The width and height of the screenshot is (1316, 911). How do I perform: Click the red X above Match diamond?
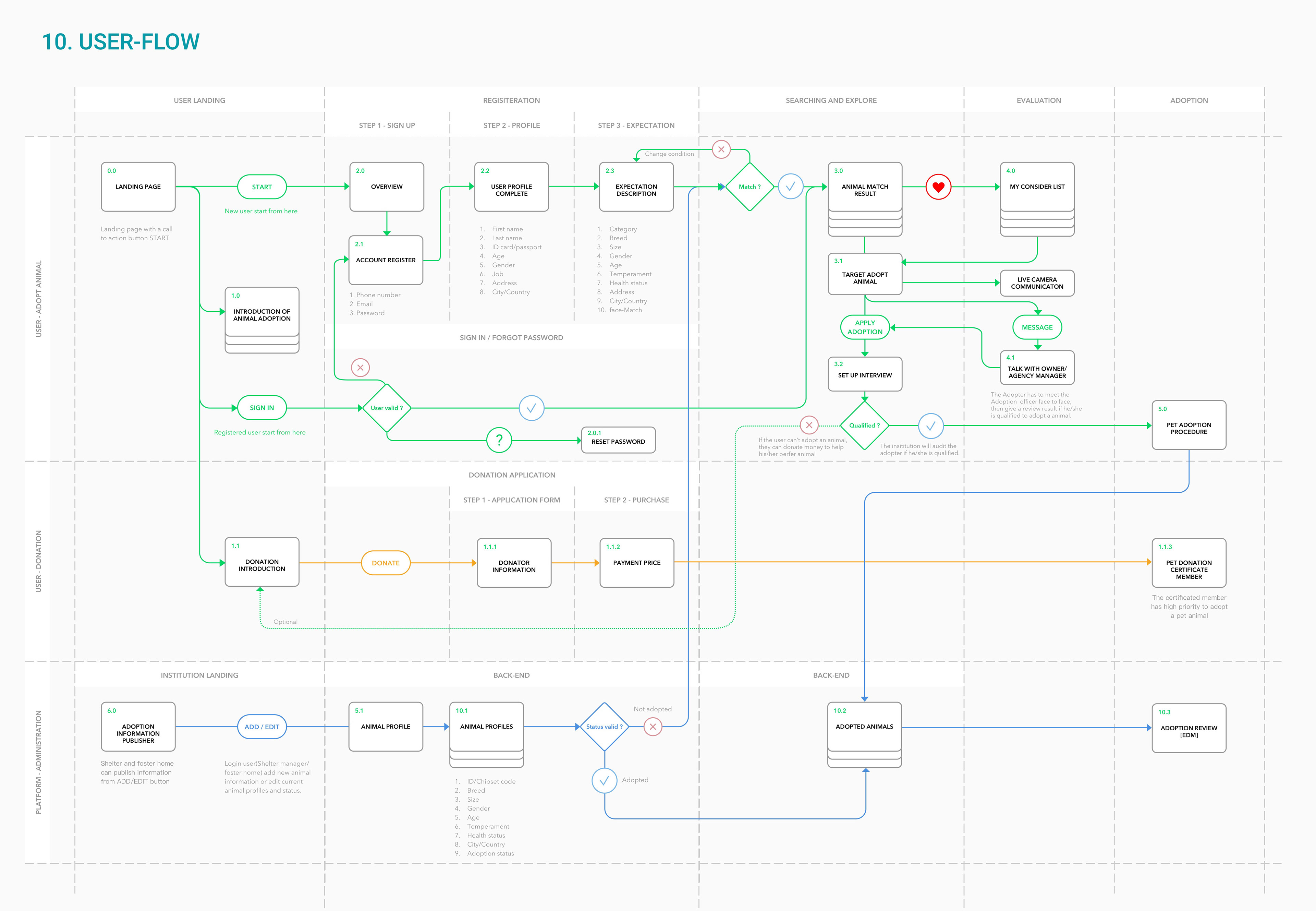721,149
